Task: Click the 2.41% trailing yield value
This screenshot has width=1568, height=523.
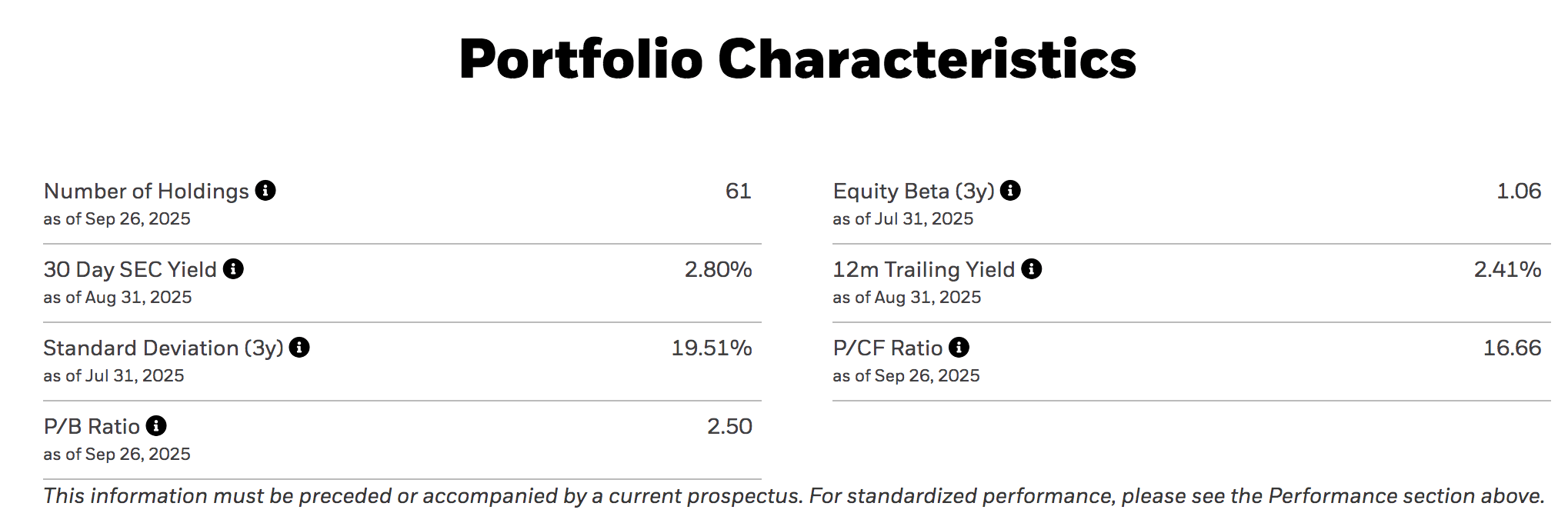Action: tap(1507, 269)
